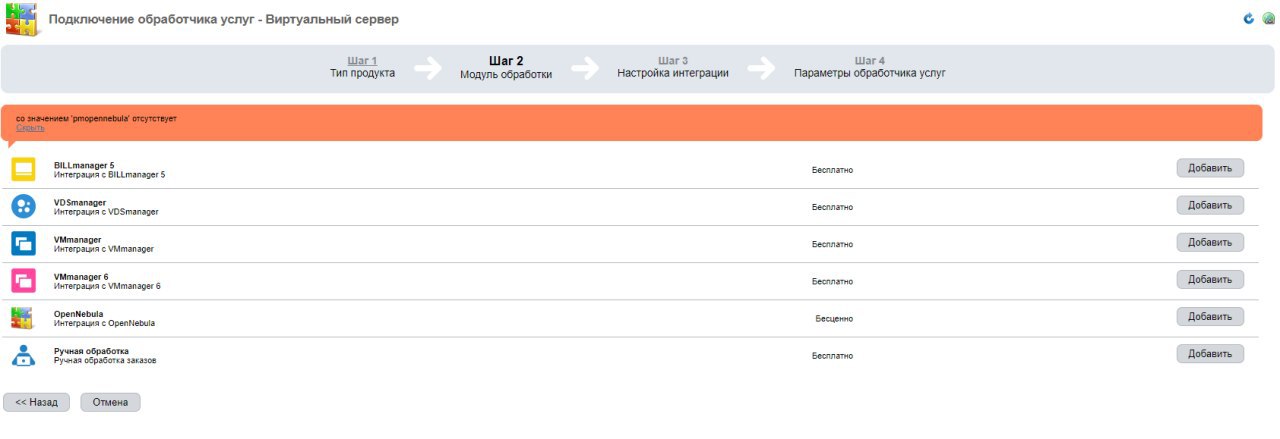Click Бесплатно in the Ручная обработка row

(x=832, y=356)
